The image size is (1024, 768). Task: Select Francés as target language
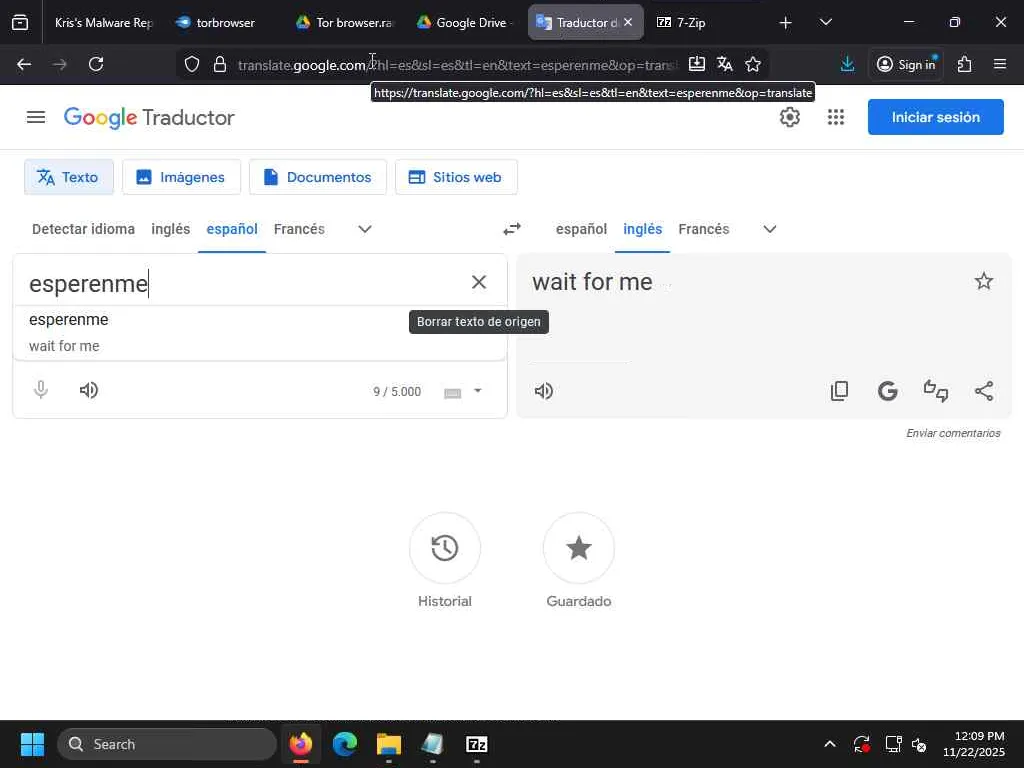coord(703,229)
